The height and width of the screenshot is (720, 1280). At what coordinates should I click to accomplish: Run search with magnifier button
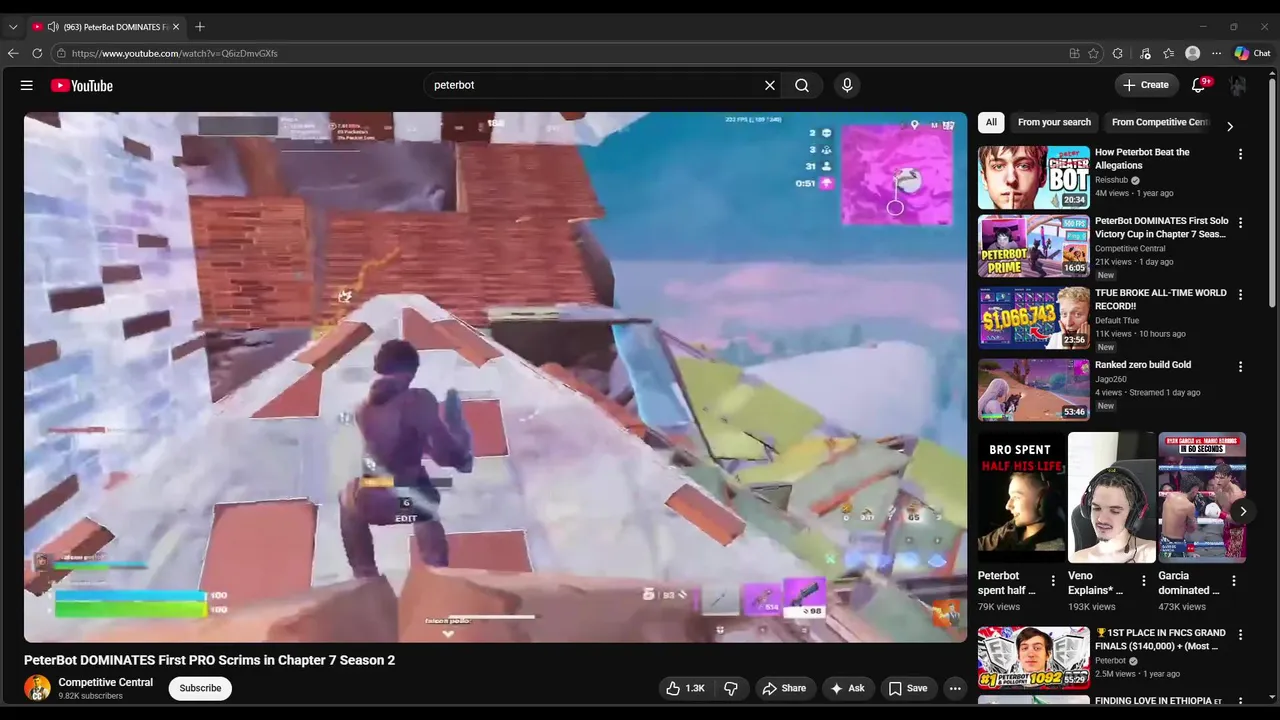click(802, 85)
